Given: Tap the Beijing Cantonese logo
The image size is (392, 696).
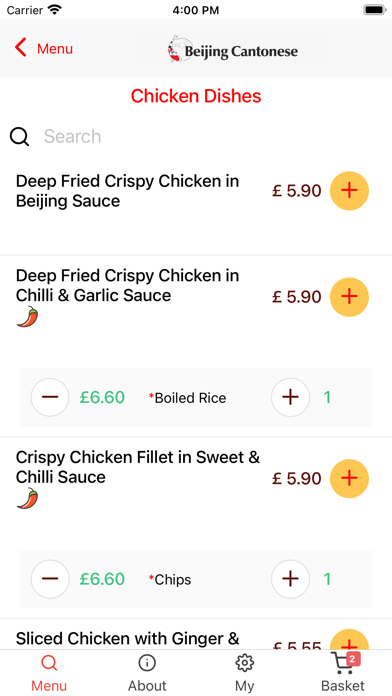Looking at the screenshot, I should point(233,49).
